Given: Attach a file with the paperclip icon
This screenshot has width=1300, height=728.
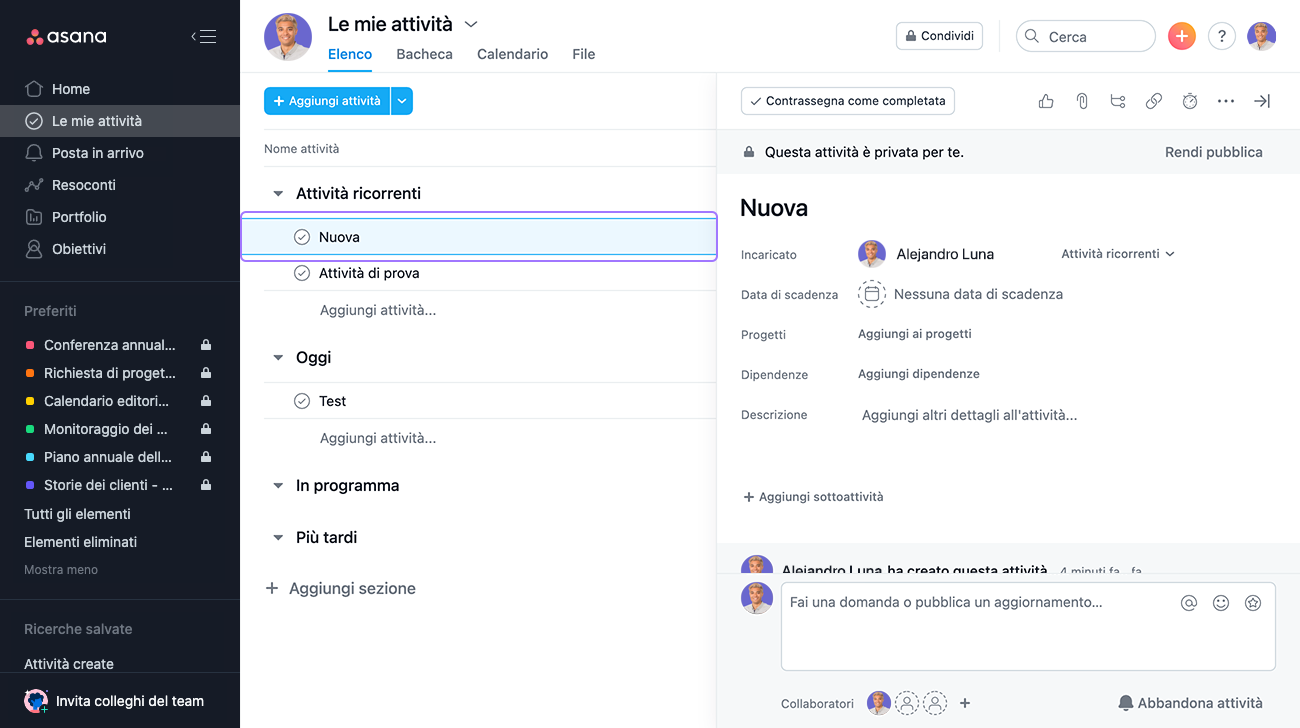Looking at the screenshot, I should (x=1082, y=101).
